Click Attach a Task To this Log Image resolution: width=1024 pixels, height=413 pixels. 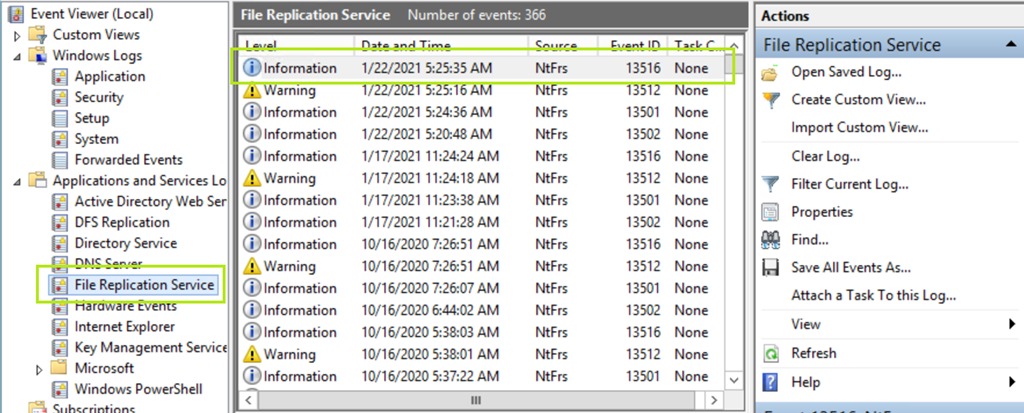(x=873, y=296)
